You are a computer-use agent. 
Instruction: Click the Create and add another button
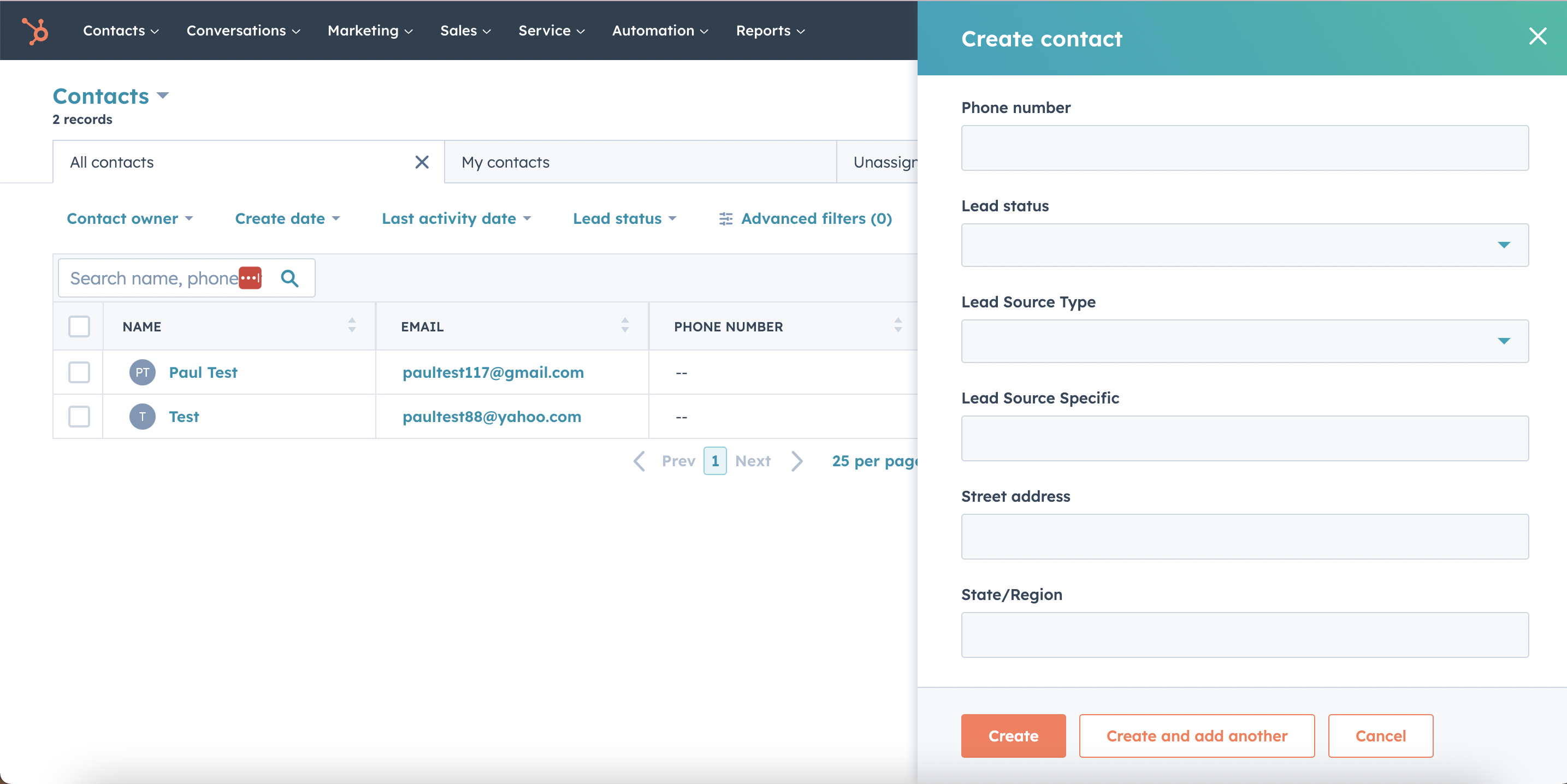(1197, 735)
